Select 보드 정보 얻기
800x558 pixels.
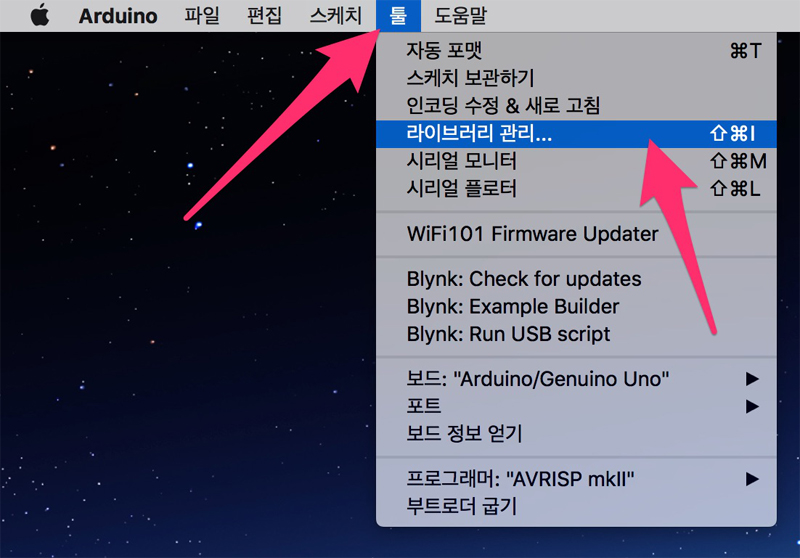point(576,434)
